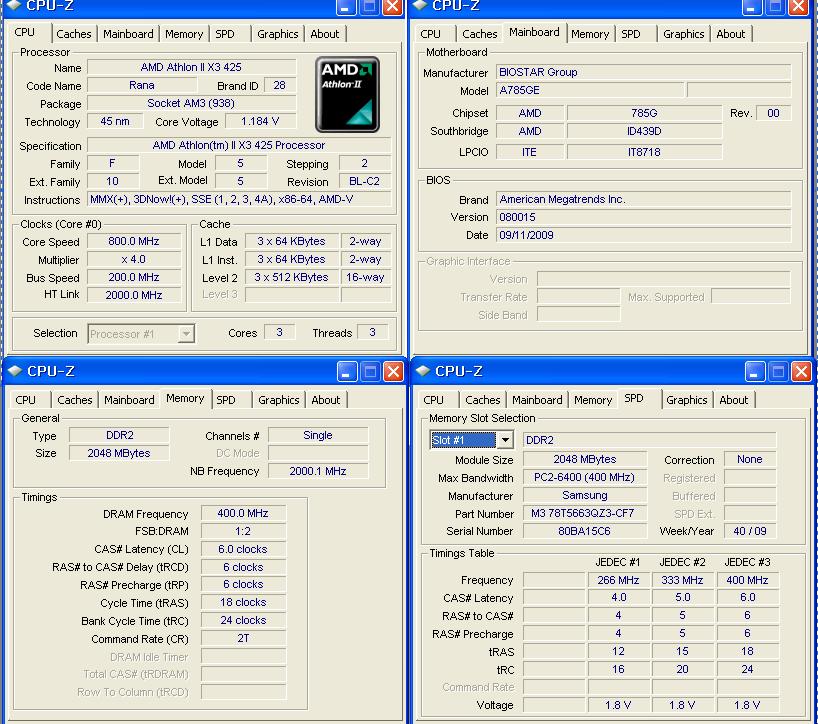Click the processor name AMD Athlon II X3 425
The image size is (818, 724).
pyautogui.click(x=191, y=67)
